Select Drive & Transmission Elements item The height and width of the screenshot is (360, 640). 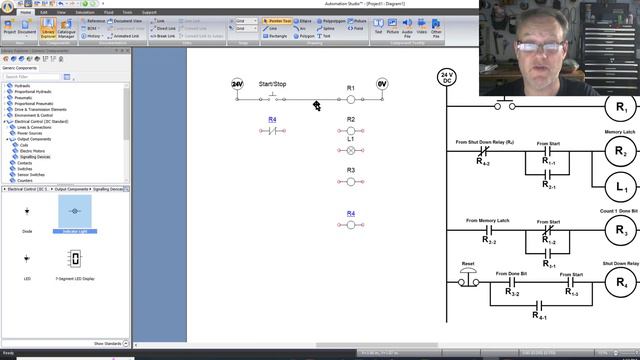(40, 109)
